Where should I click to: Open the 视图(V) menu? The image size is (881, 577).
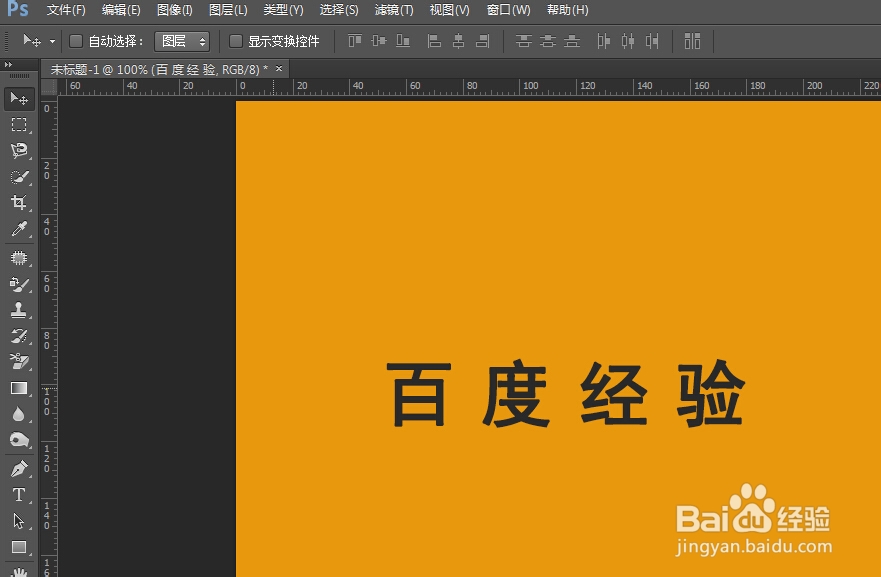tap(449, 10)
